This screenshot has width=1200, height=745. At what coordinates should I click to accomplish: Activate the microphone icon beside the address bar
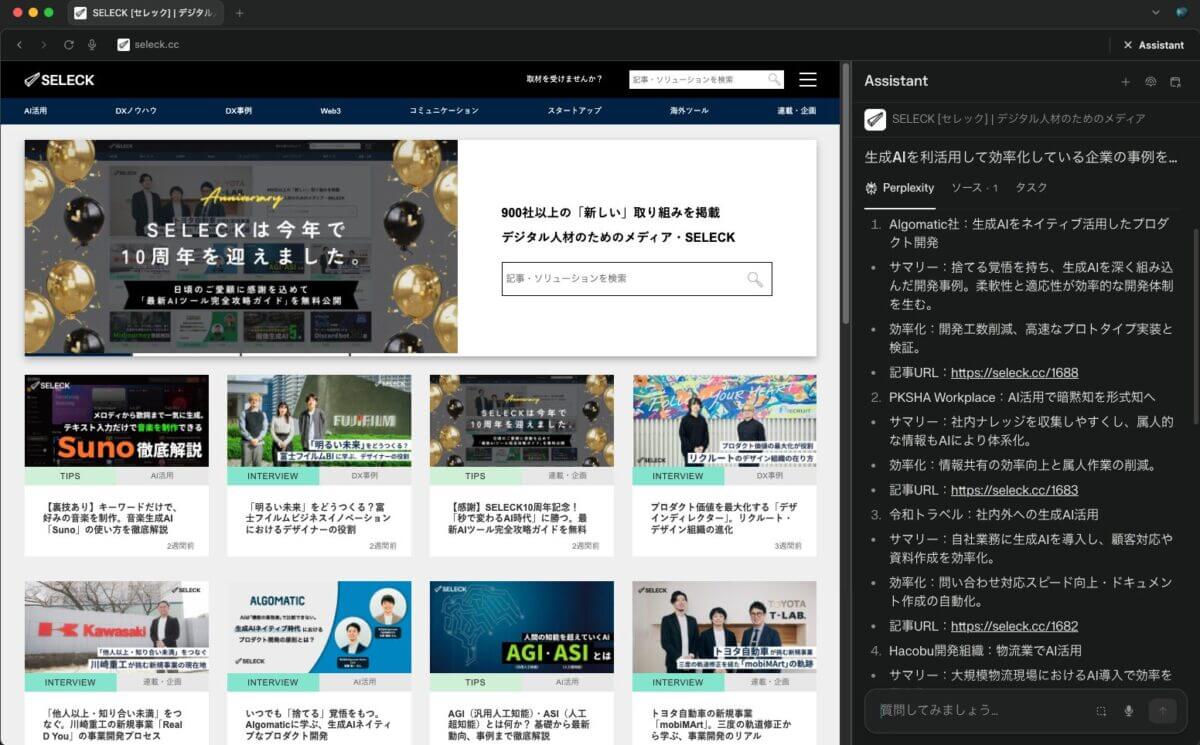[92, 45]
